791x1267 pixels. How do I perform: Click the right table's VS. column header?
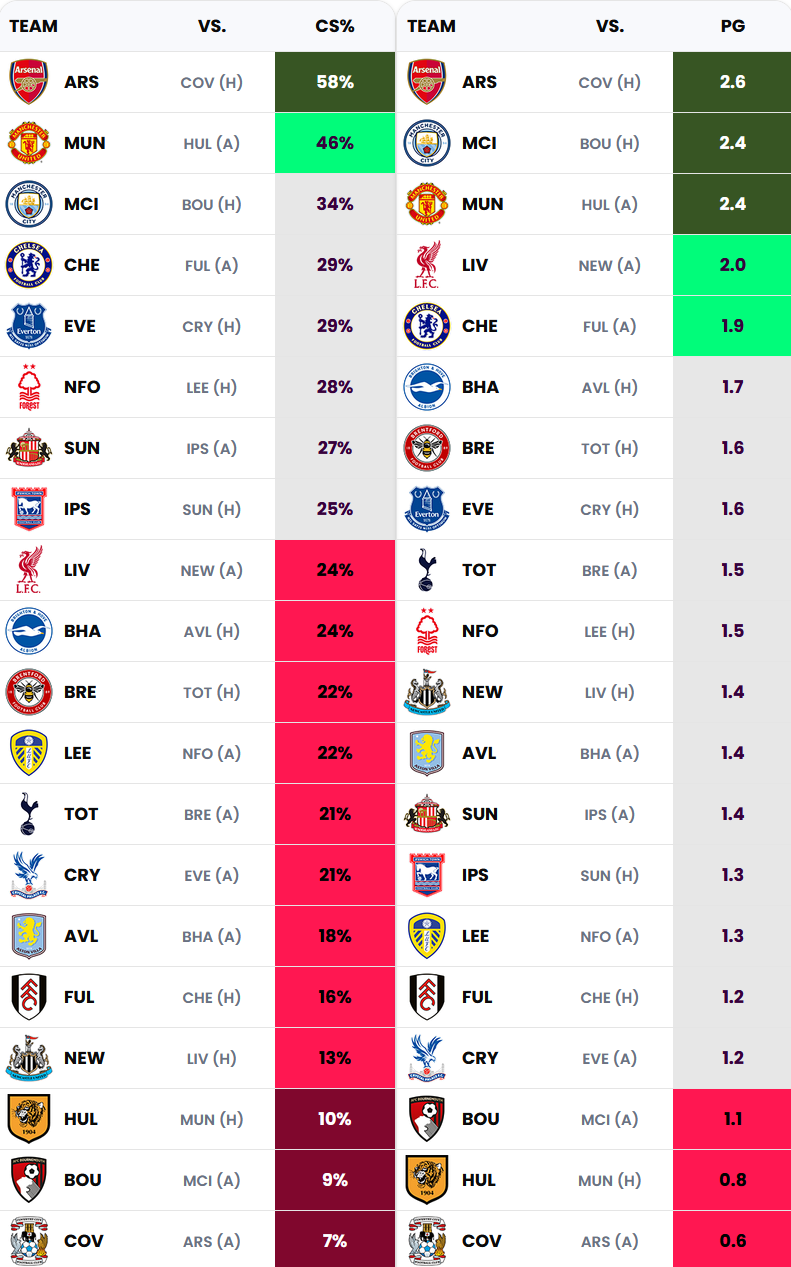[610, 26]
